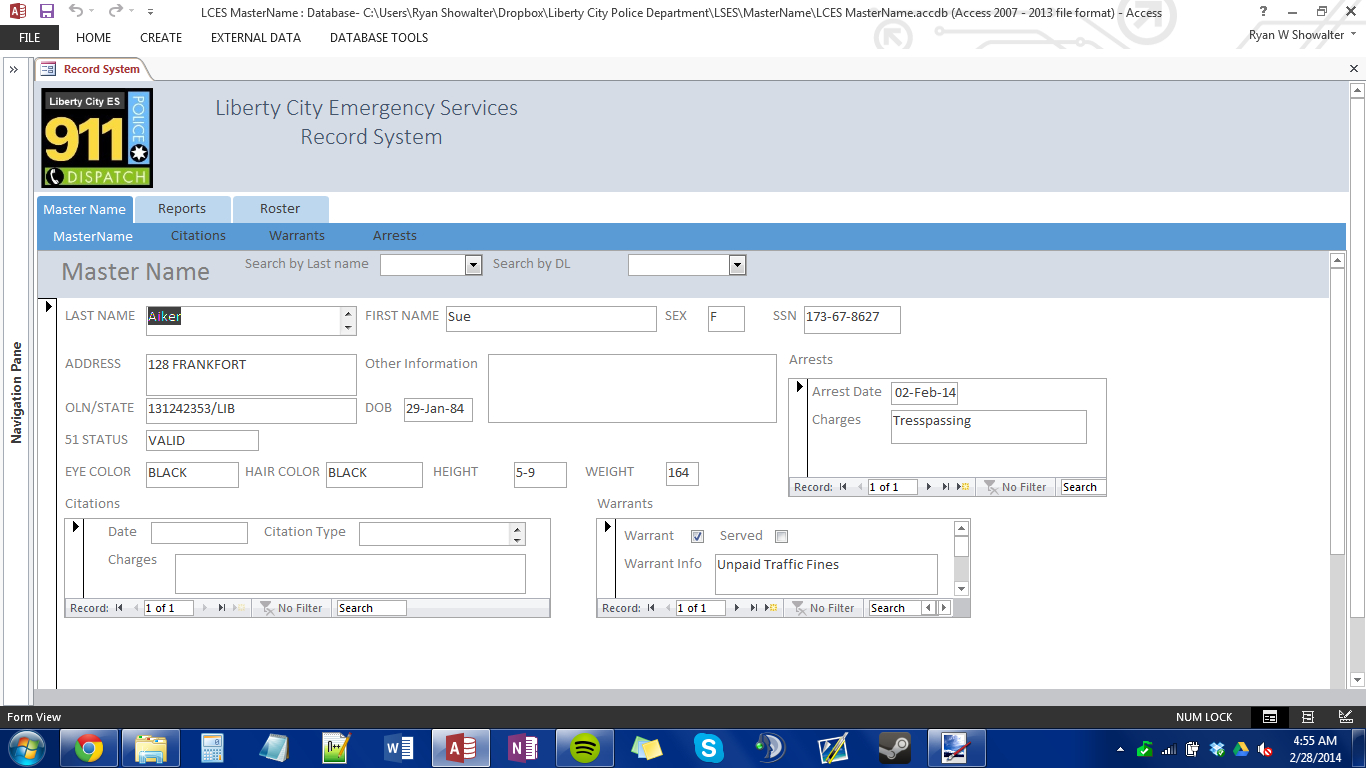Screen dimensions: 1366x768
Task: Open the Citations sub-tab
Action: 198,236
